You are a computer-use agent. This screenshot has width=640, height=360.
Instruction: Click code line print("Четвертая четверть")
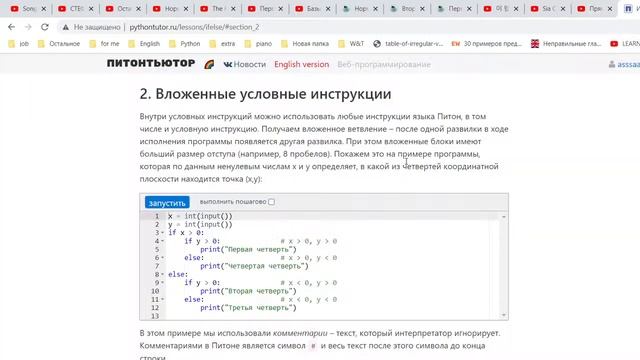coord(254,266)
